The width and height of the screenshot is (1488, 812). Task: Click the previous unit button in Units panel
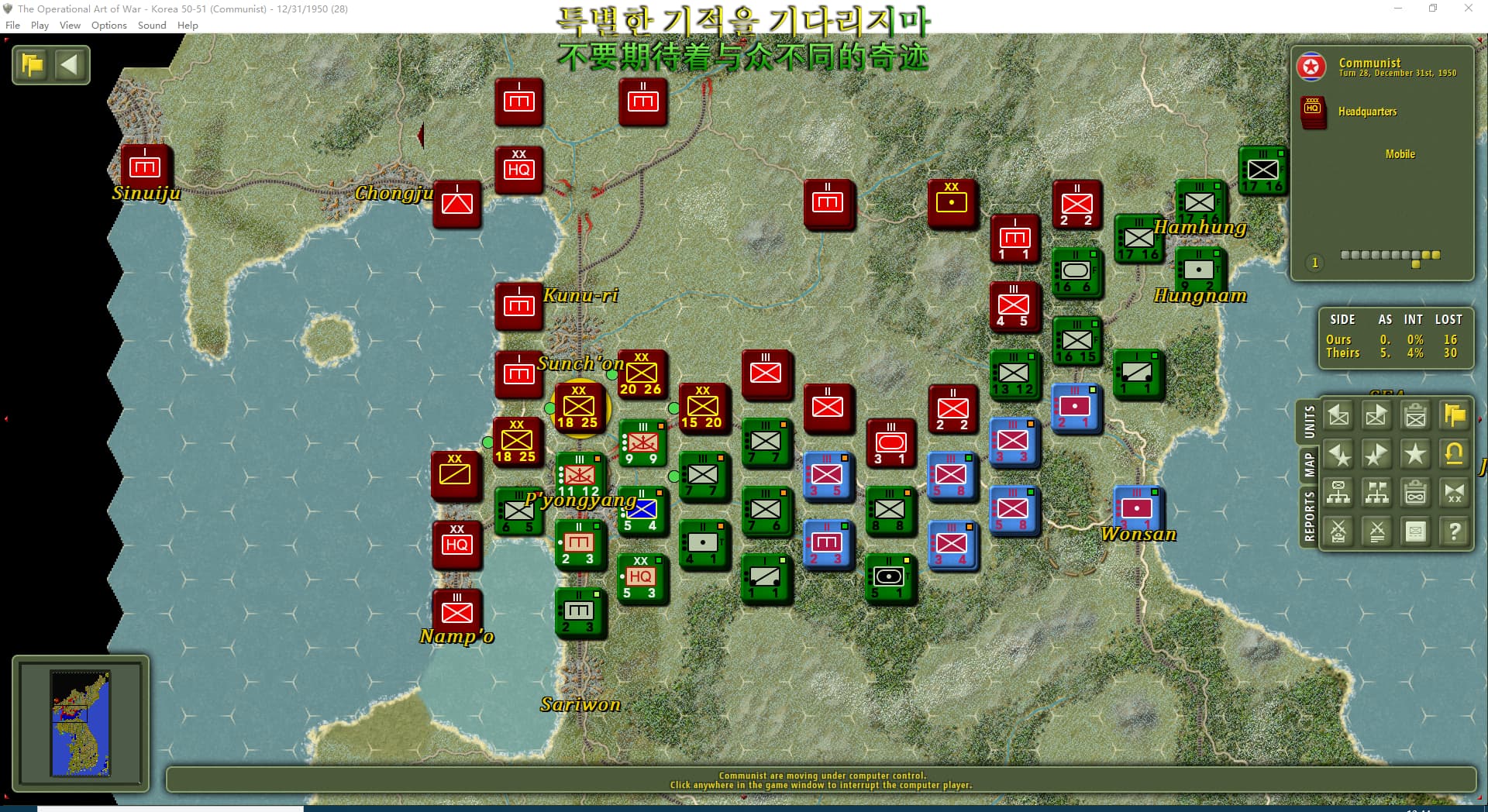click(1338, 416)
